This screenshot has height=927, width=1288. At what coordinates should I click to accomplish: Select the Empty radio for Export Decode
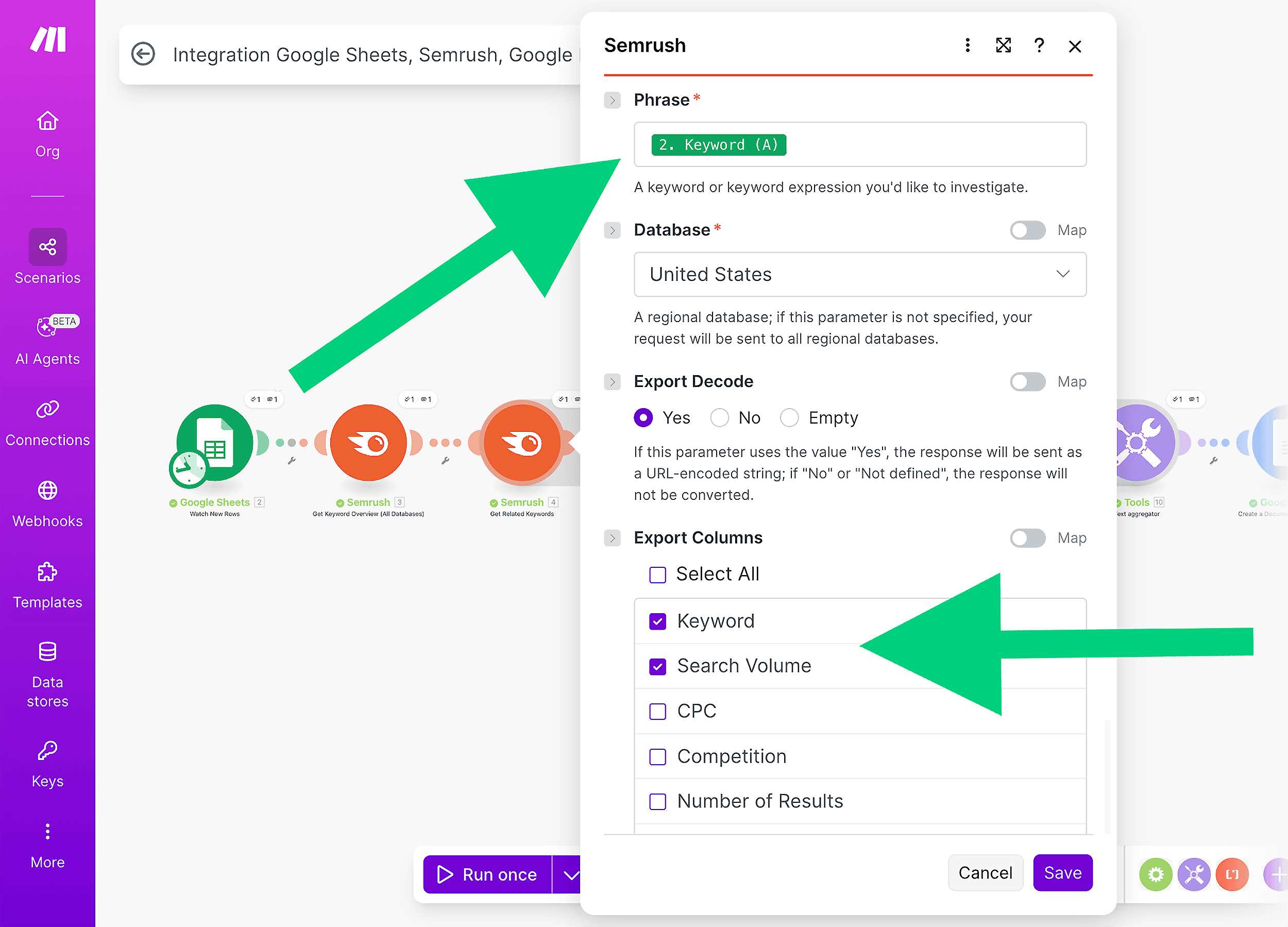pyautogui.click(x=789, y=417)
